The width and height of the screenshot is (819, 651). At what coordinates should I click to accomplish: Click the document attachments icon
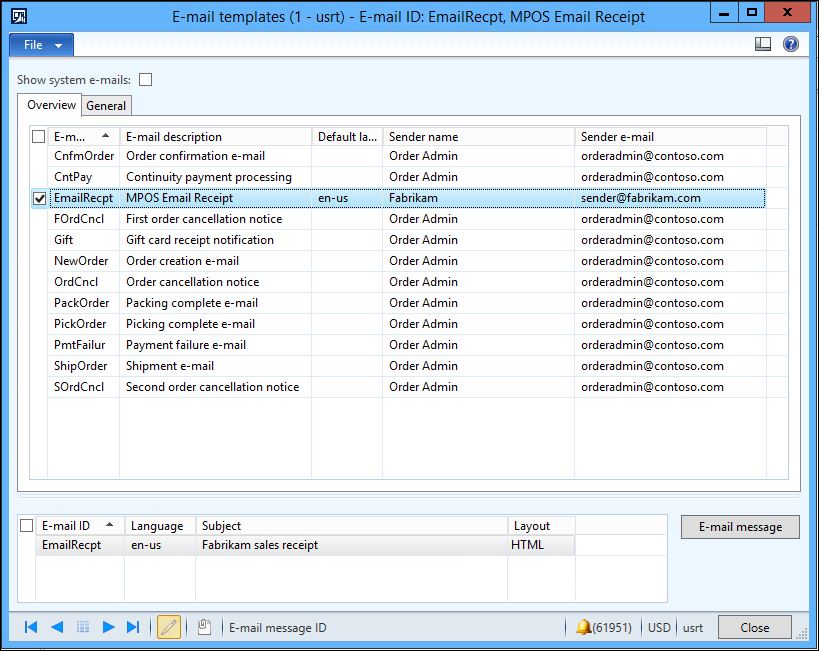coord(203,627)
